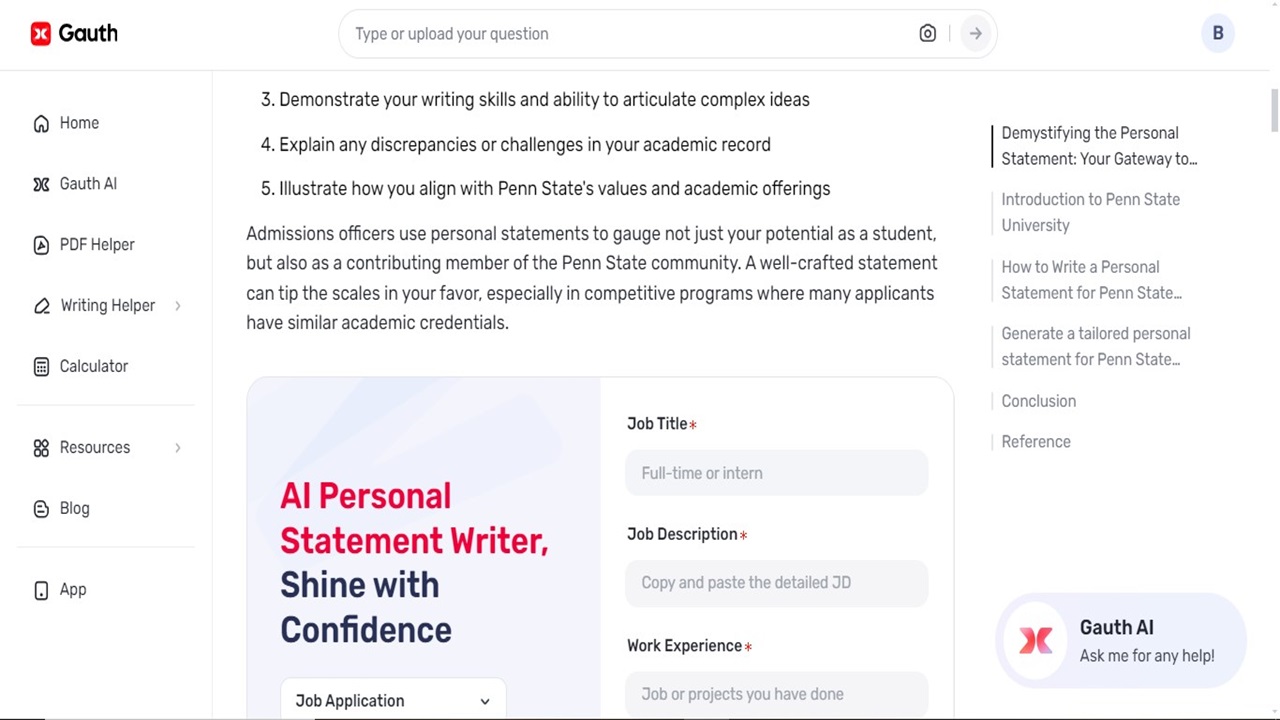
Task: Jump to the Conclusion section
Action: pos(1038,400)
